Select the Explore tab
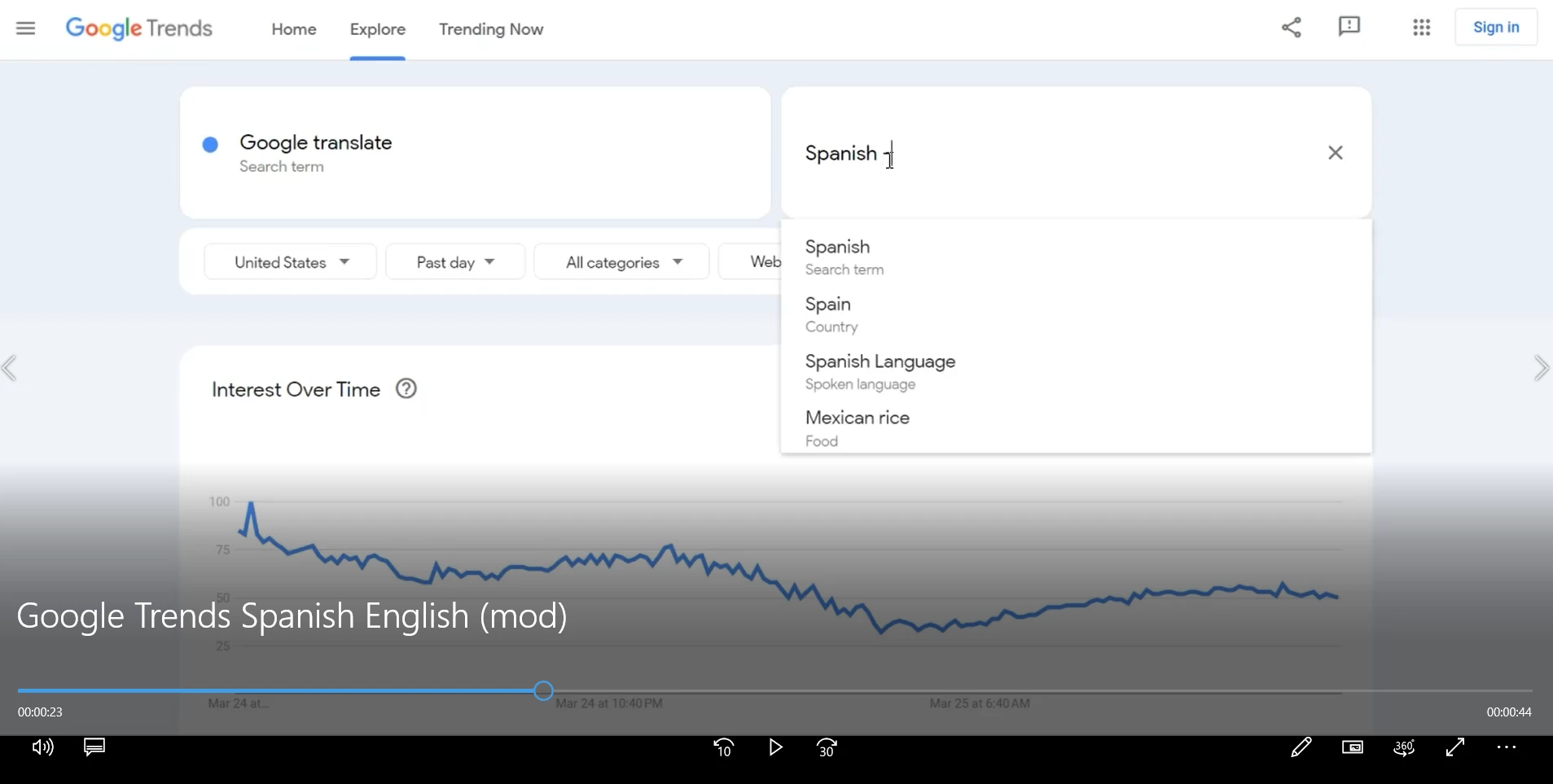 click(378, 29)
